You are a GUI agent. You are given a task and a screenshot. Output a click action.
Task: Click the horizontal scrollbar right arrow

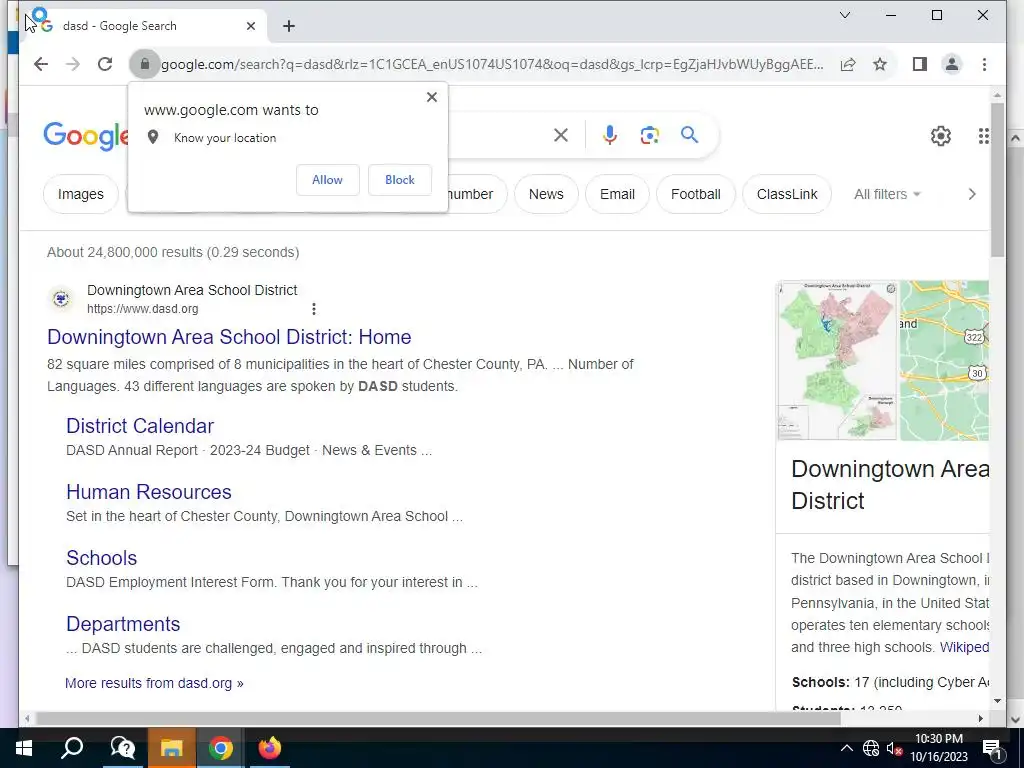click(980, 718)
